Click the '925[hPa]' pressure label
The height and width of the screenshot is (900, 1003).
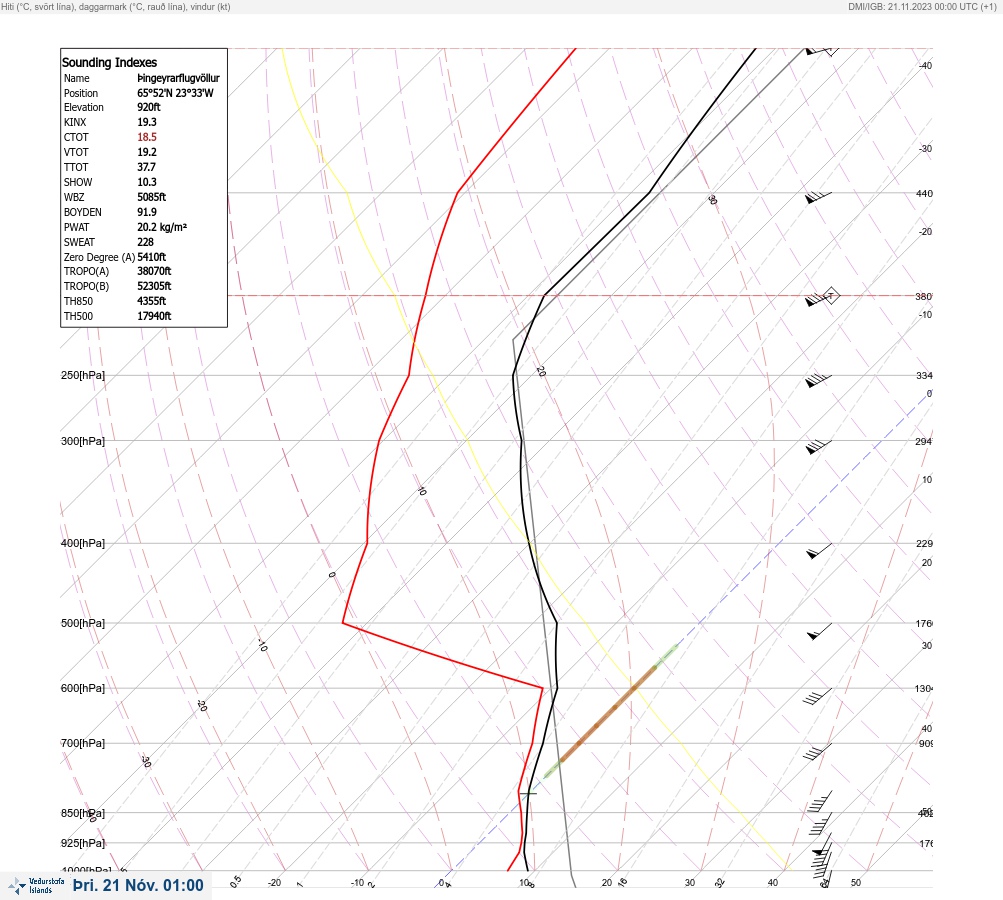[83, 843]
